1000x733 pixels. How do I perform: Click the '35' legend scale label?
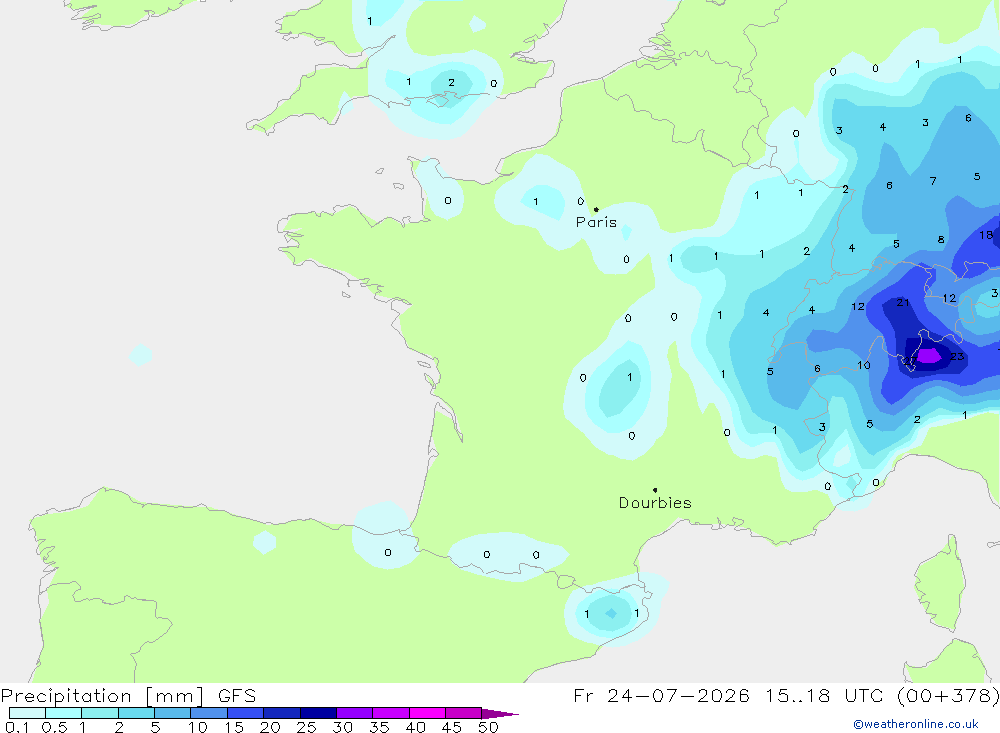pyautogui.click(x=379, y=727)
